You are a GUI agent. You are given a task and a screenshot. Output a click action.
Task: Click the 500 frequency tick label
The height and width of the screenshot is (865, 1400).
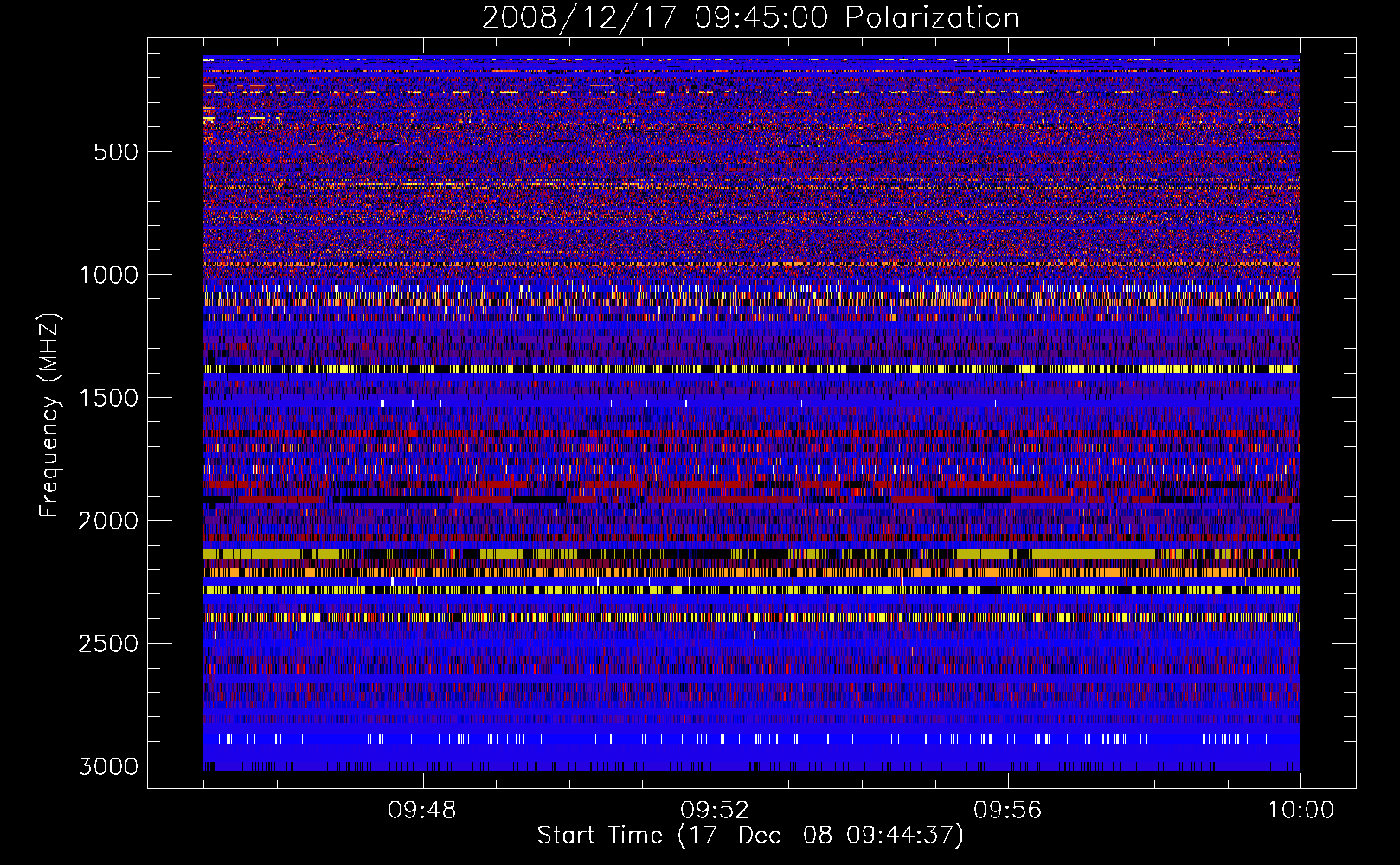click(115, 152)
